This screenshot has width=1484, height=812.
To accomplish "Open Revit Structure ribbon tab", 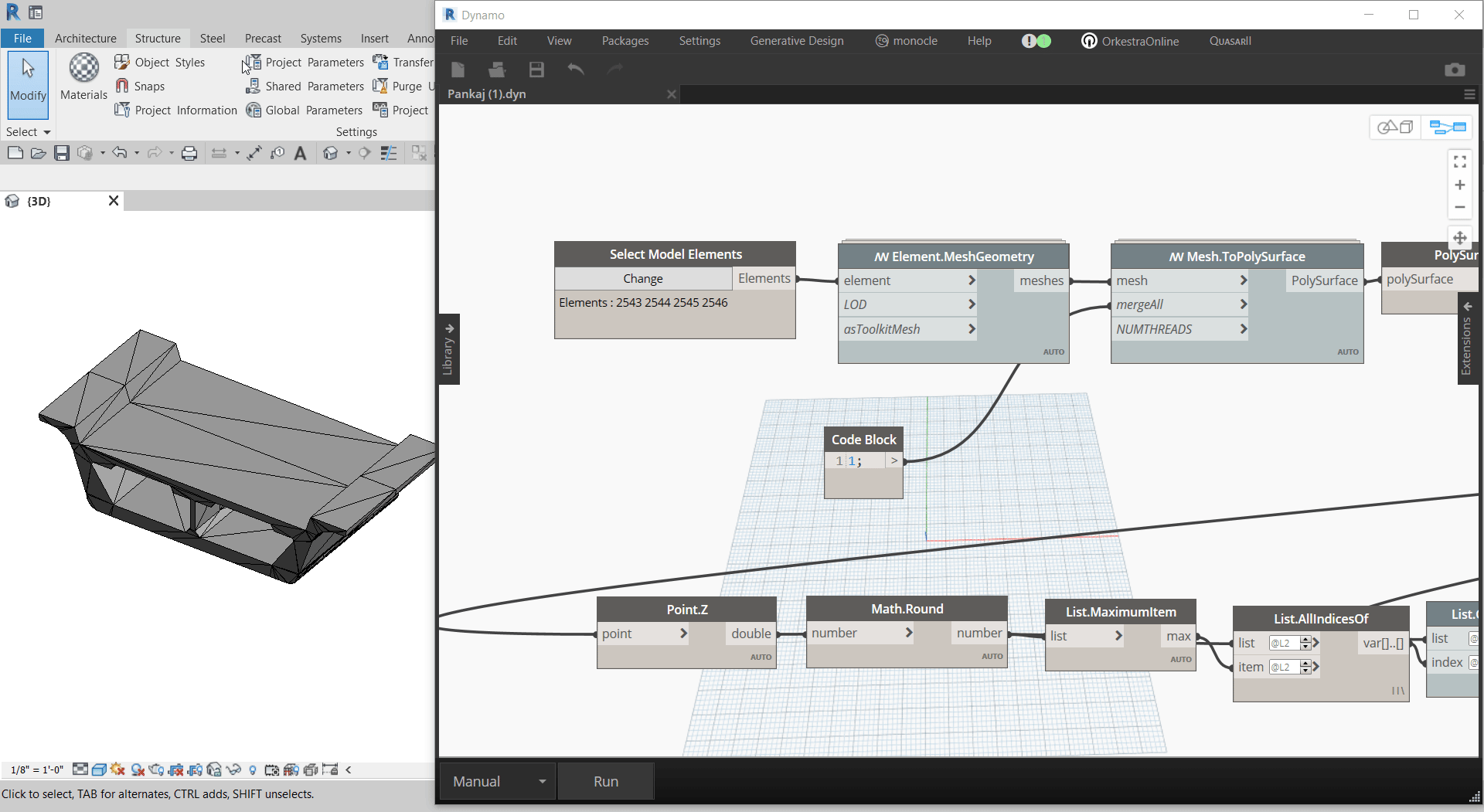I will (158, 38).
